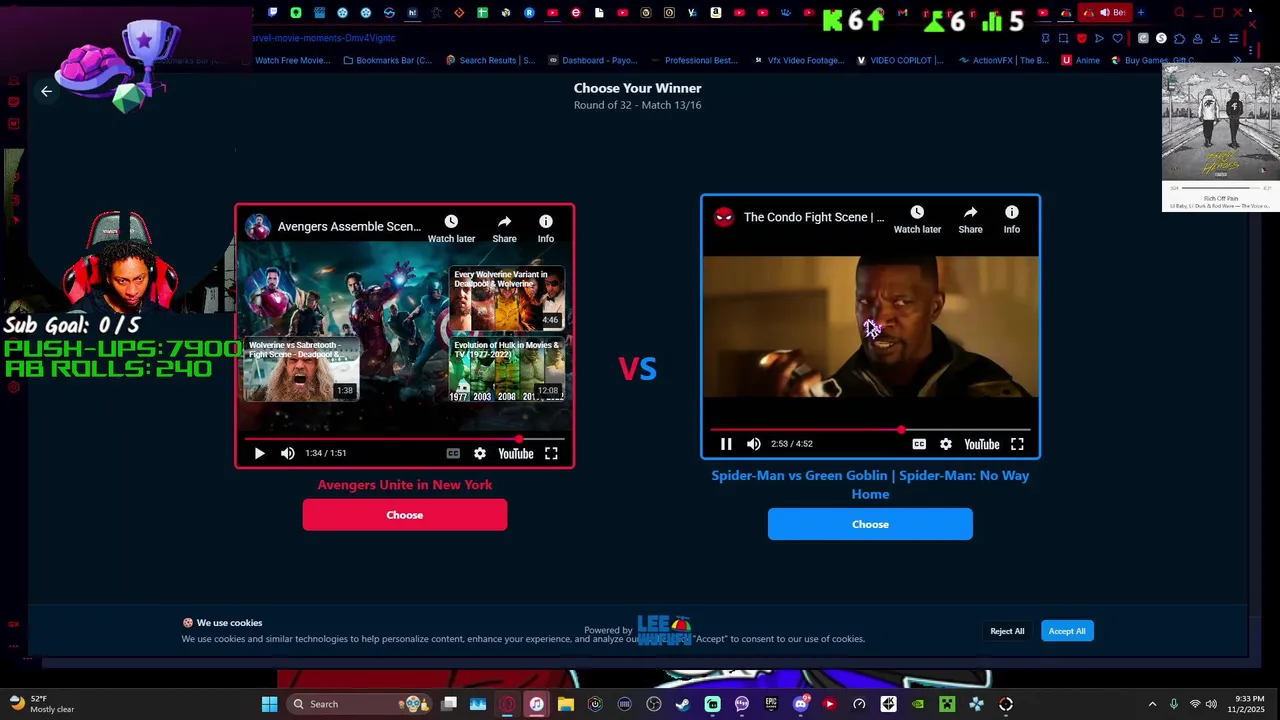Open Avengers Assemble Scene video title
This screenshot has height=720, width=1280.
[349, 227]
